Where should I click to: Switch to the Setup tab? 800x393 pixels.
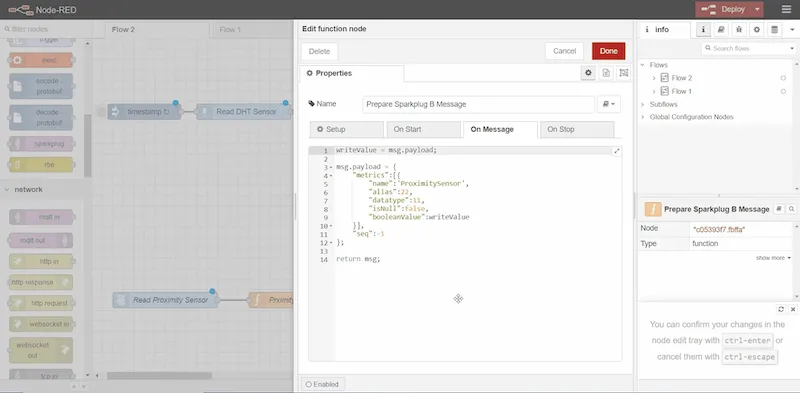(346, 130)
